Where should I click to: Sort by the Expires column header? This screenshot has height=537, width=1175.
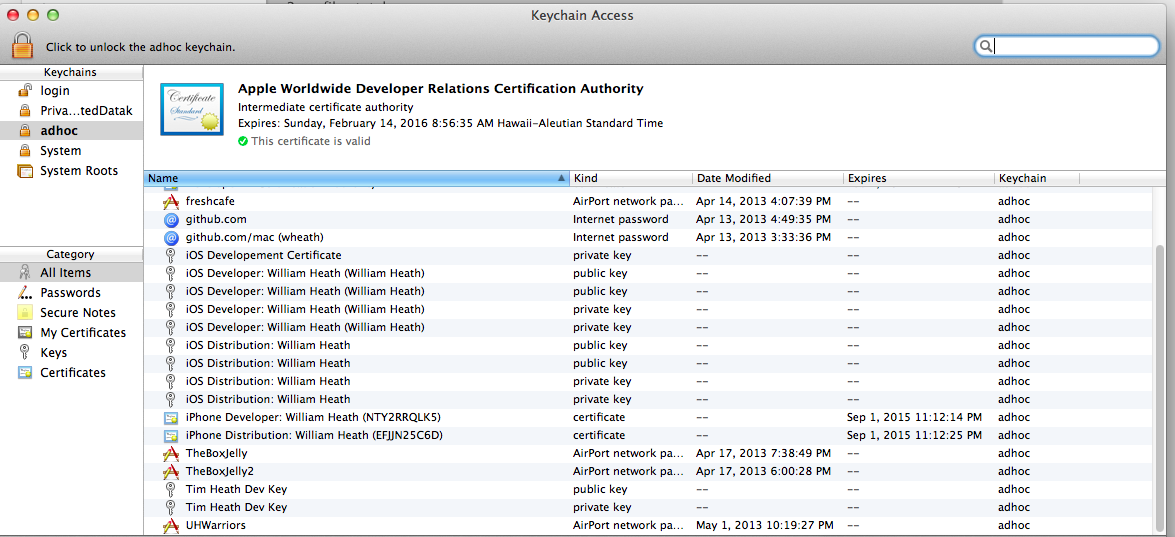tap(919, 178)
